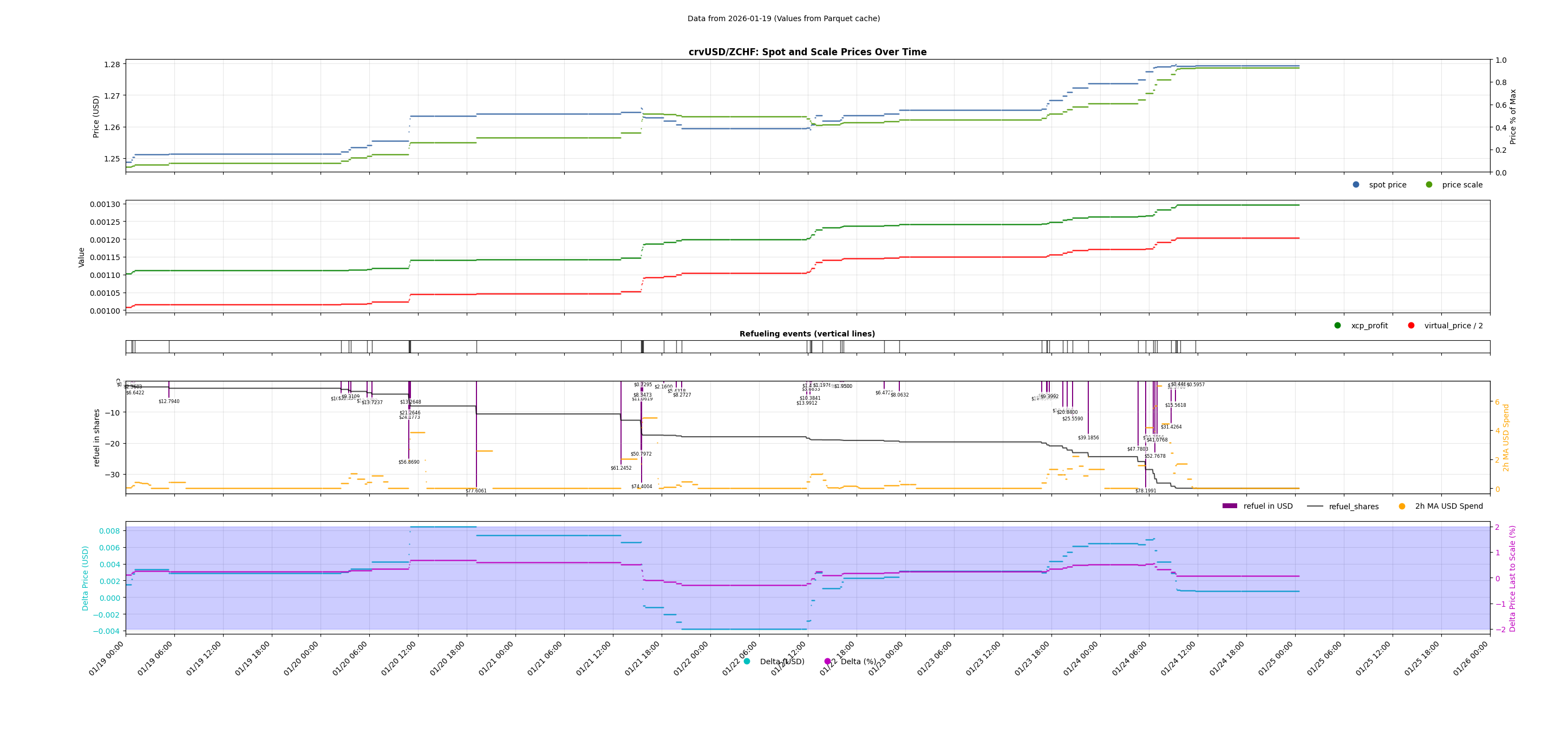The width and height of the screenshot is (1568, 746).
Task: Click the cyan Delta (USD) legend dot
Action: 747,661
